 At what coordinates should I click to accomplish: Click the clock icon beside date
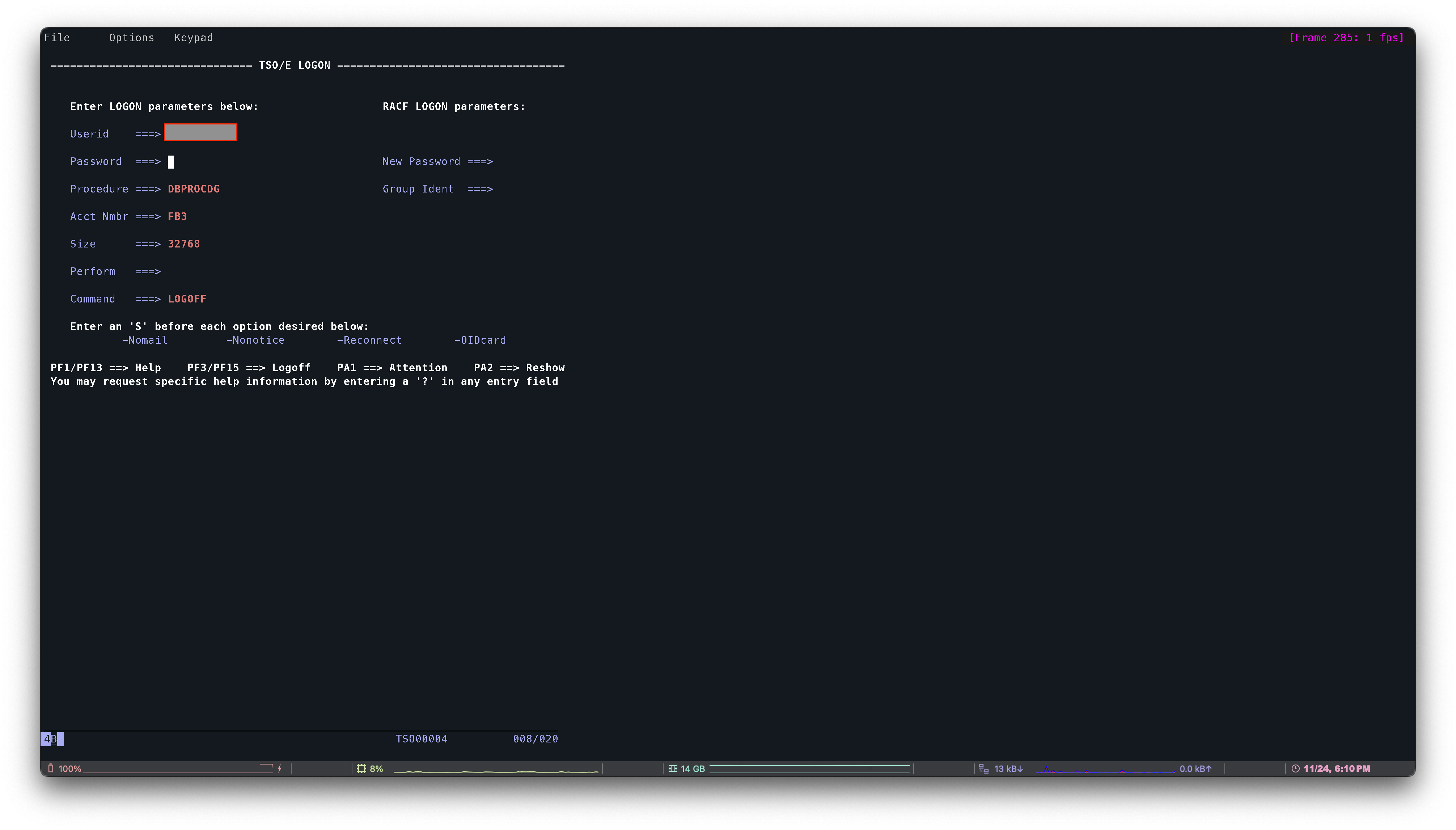pos(1295,768)
